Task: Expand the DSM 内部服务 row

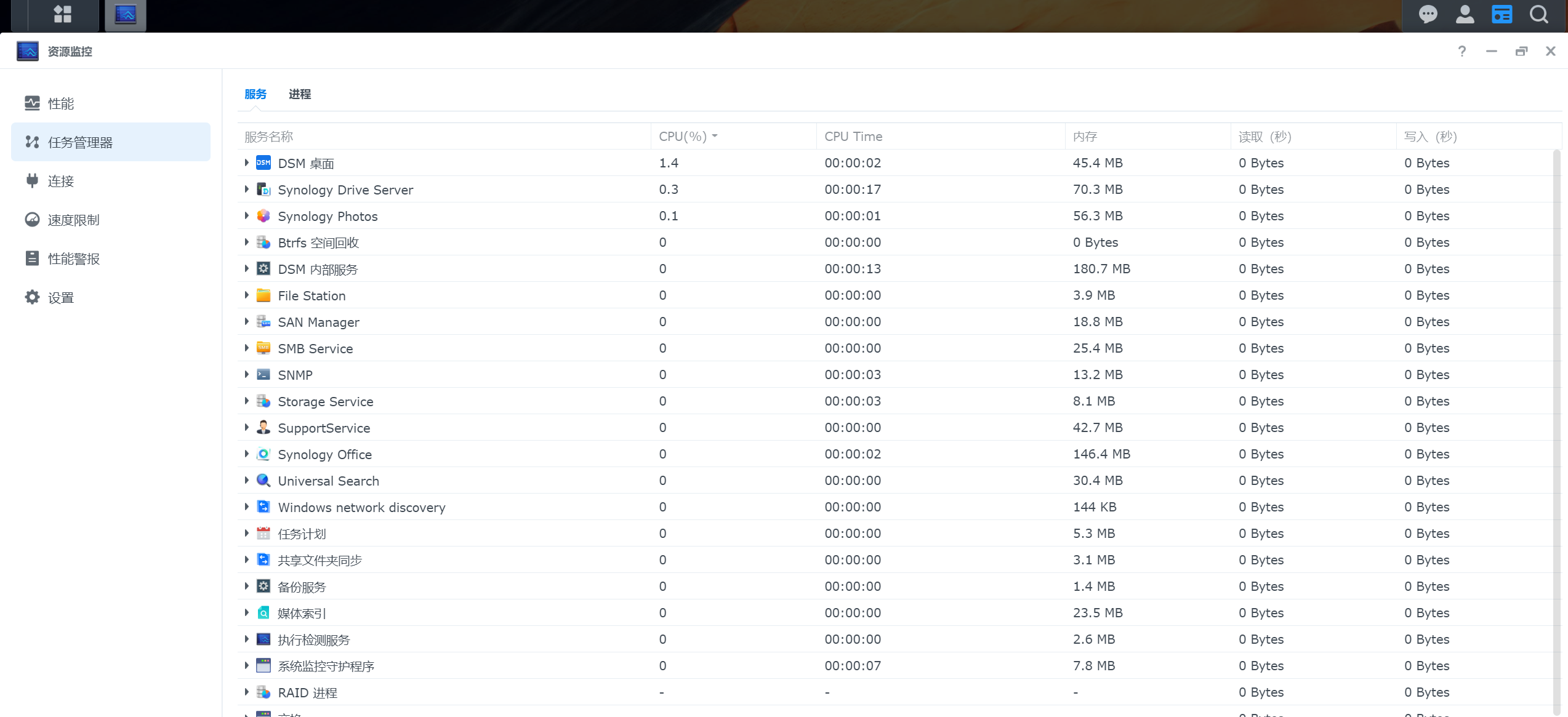Action: pos(247,268)
